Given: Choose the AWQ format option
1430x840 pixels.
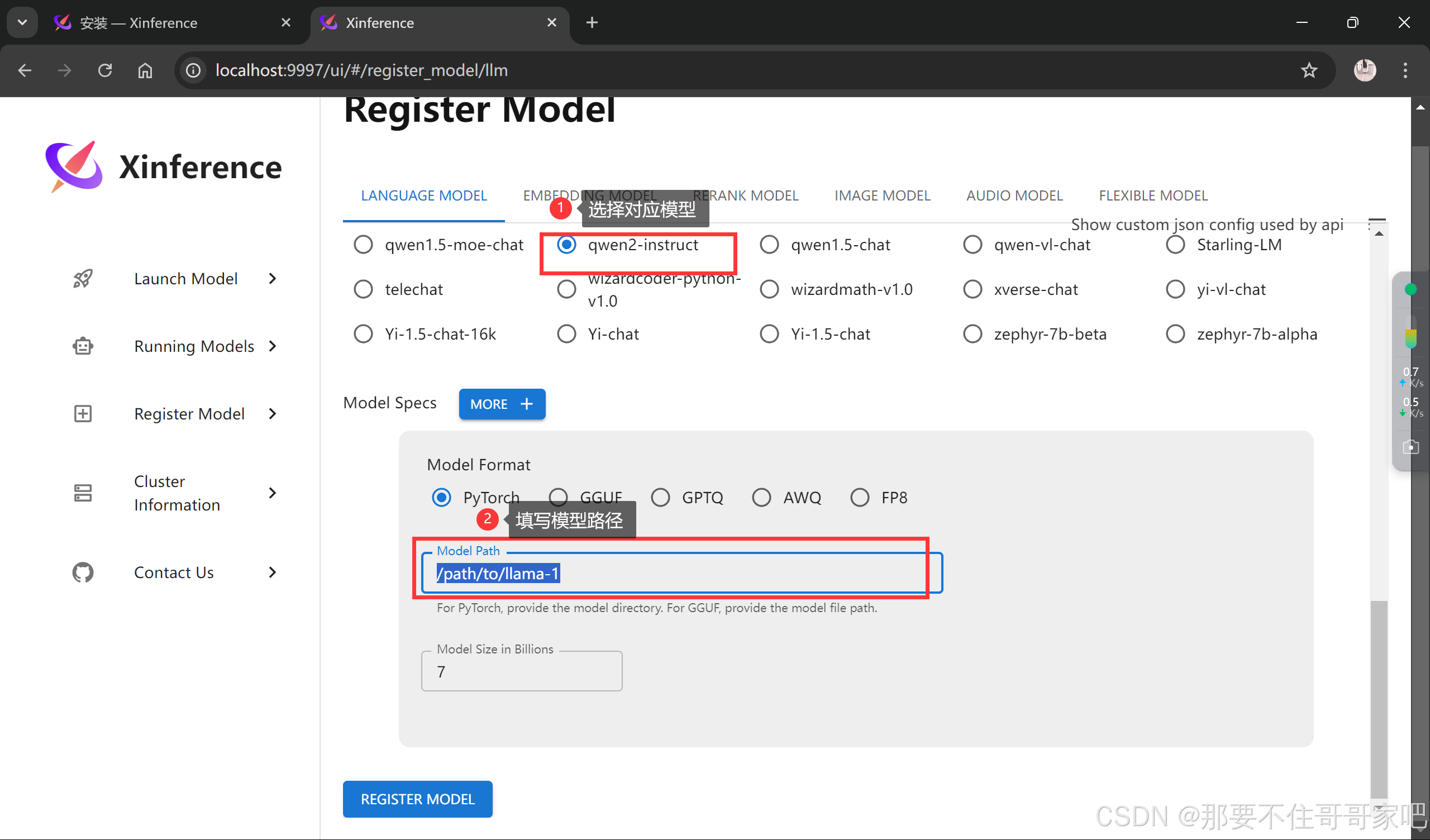Looking at the screenshot, I should pyautogui.click(x=761, y=497).
